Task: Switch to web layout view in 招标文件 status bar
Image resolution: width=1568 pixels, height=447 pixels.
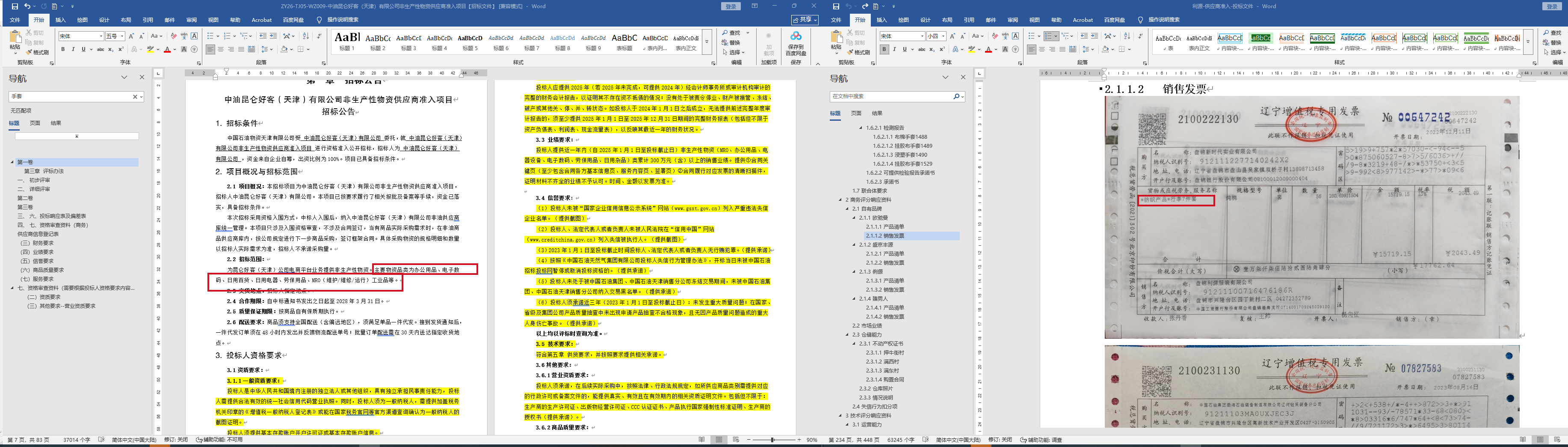Action: (x=736, y=440)
